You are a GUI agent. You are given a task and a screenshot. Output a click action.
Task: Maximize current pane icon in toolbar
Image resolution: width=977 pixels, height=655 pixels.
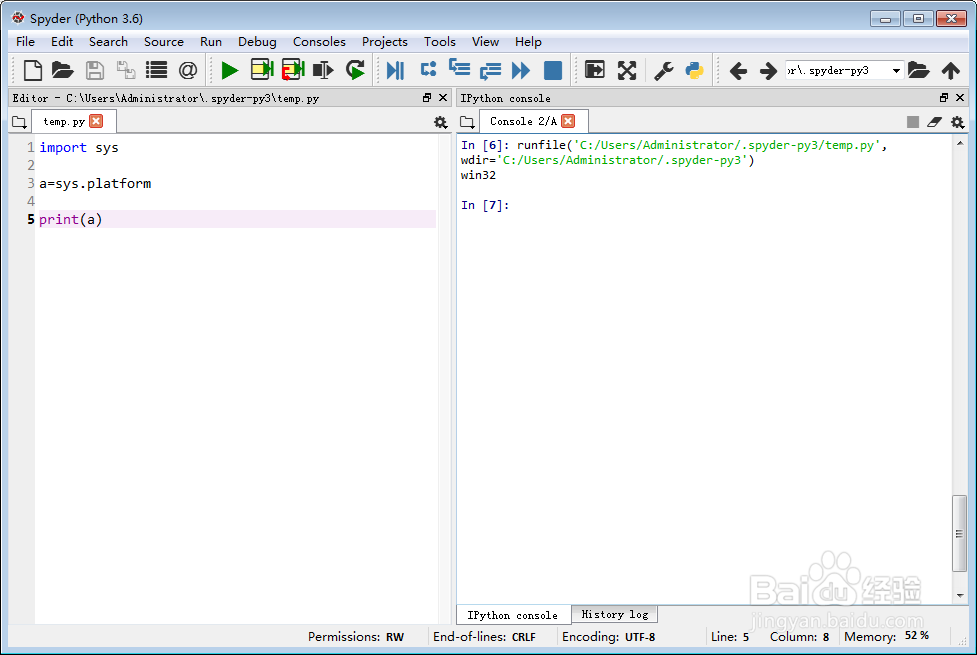click(x=595, y=69)
